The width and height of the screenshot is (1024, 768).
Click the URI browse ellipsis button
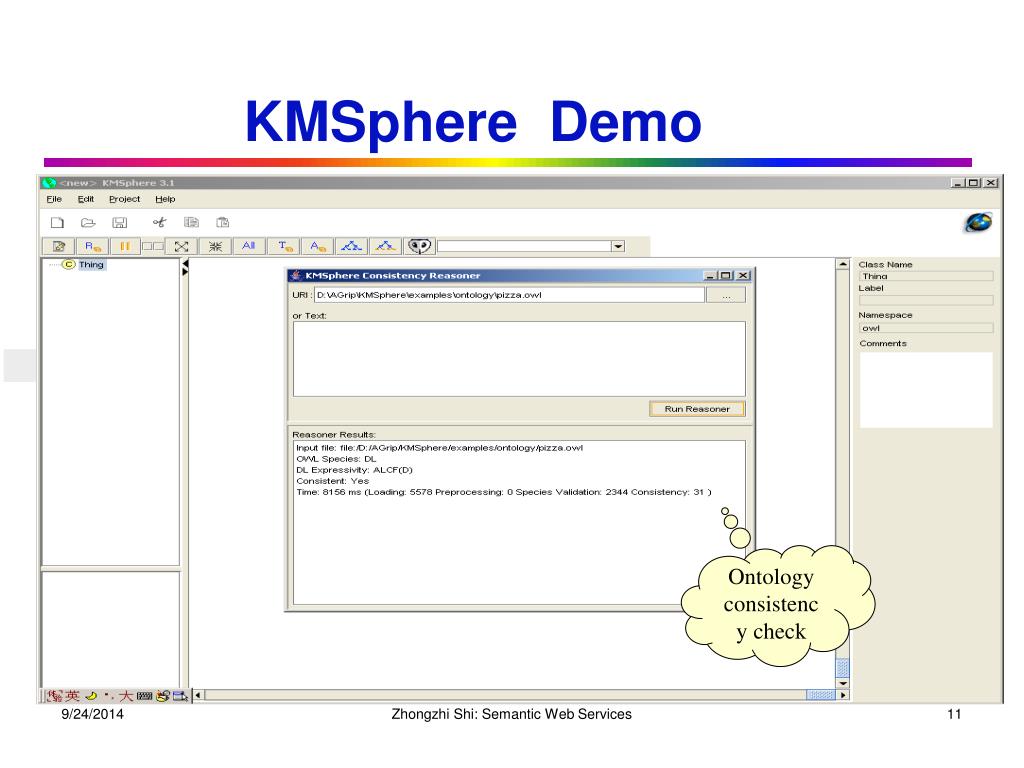(726, 296)
